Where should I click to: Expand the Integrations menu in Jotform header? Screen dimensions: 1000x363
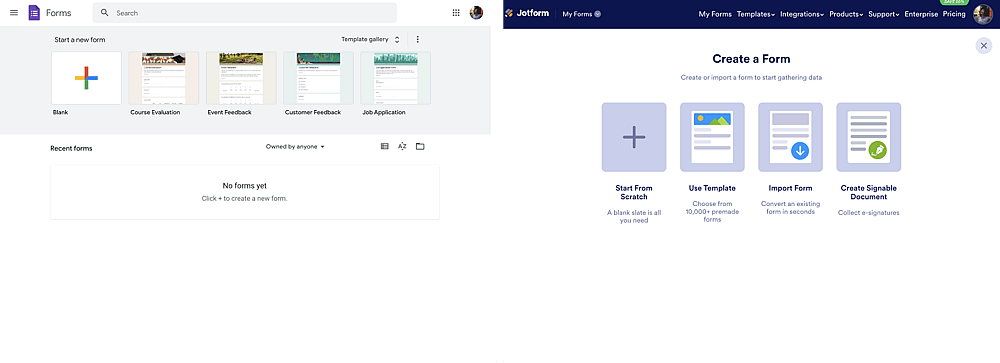click(802, 14)
